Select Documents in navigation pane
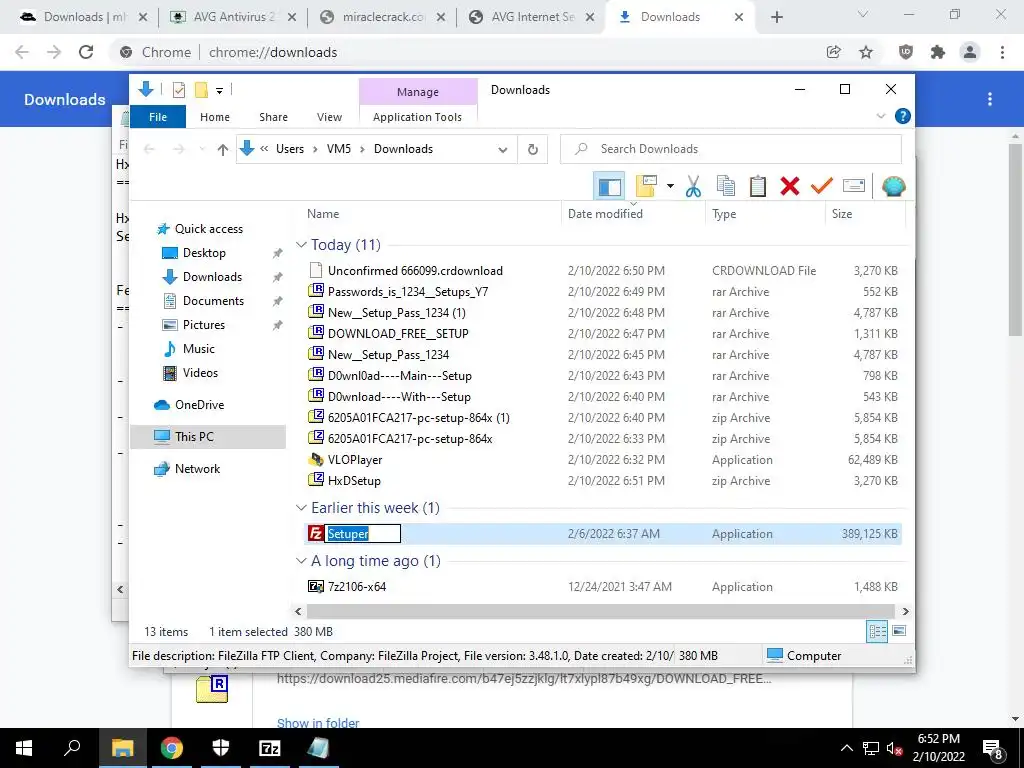Viewport: 1024px width, 768px height. pos(213,301)
